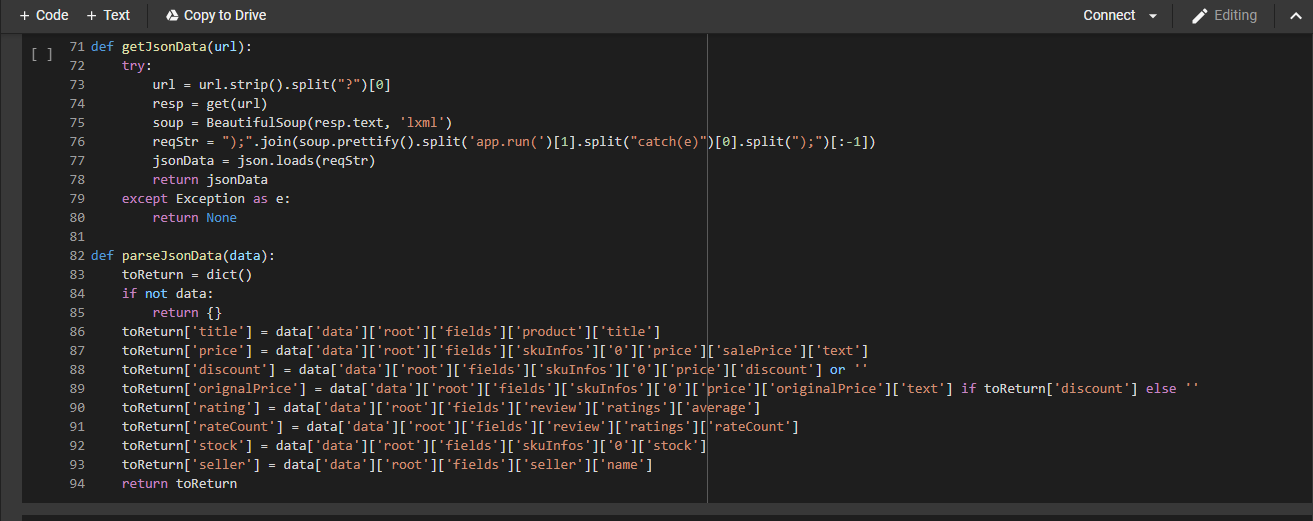Screen dimensions: 1313x521
Task: Click the except Exception as e line
Action: (205, 199)
